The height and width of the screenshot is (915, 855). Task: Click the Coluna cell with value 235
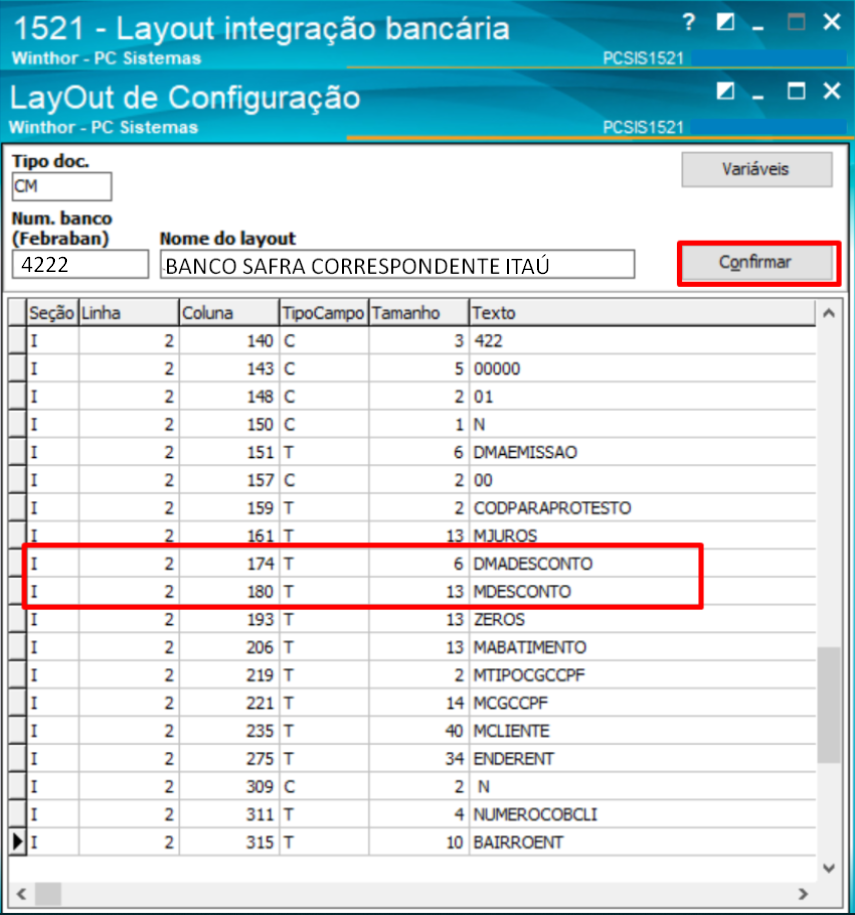pyautogui.click(x=229, y=731)
